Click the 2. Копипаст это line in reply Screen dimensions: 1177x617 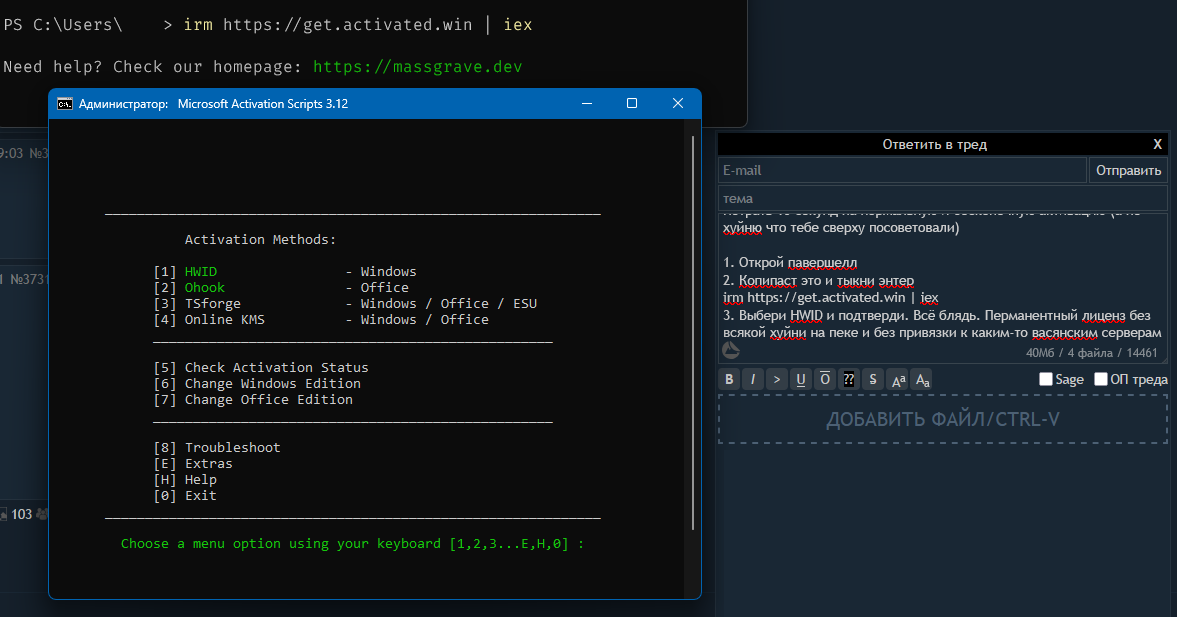(818, 281)
